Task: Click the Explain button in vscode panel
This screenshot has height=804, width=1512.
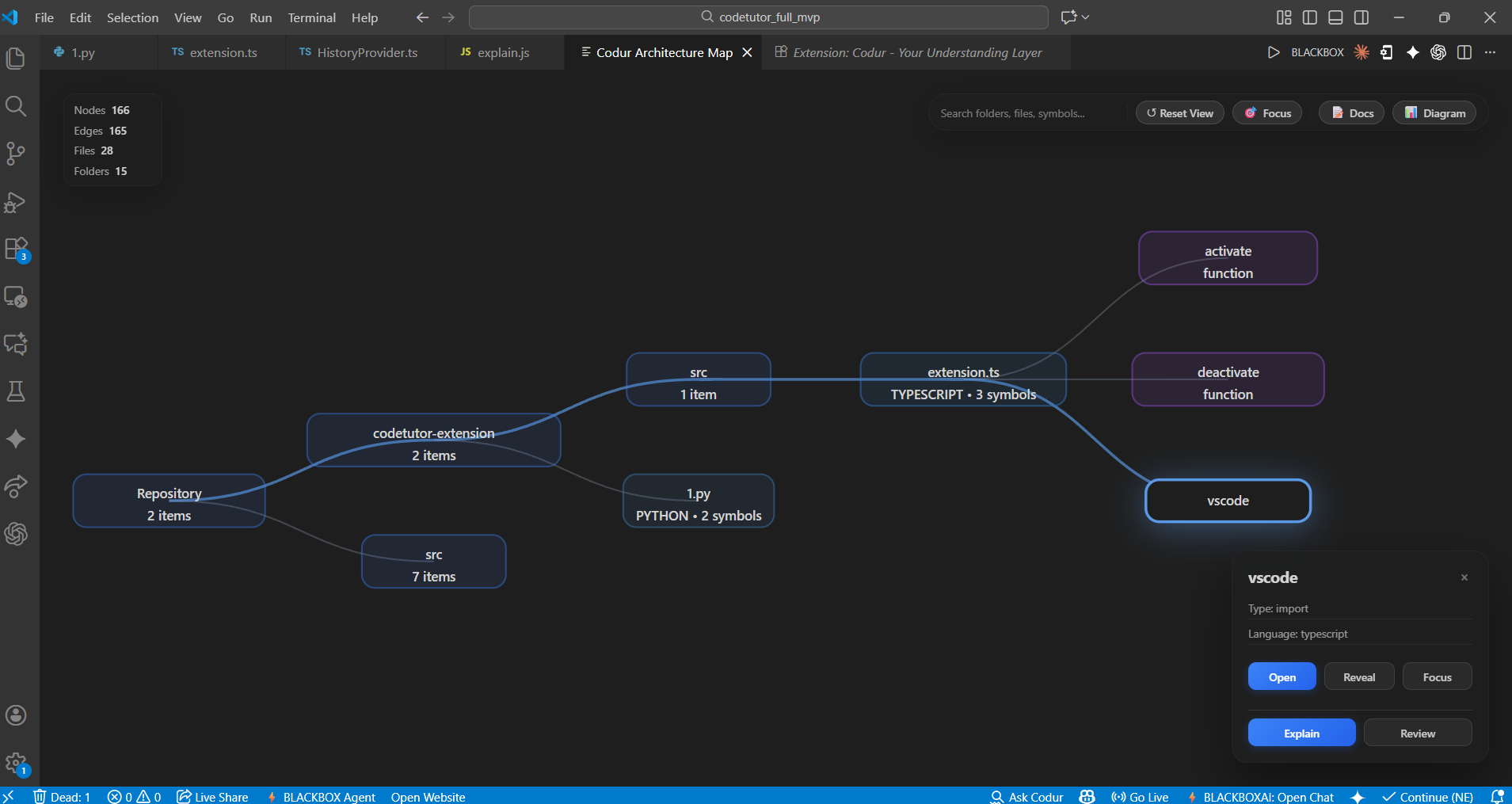Action: pos(1300,733)
